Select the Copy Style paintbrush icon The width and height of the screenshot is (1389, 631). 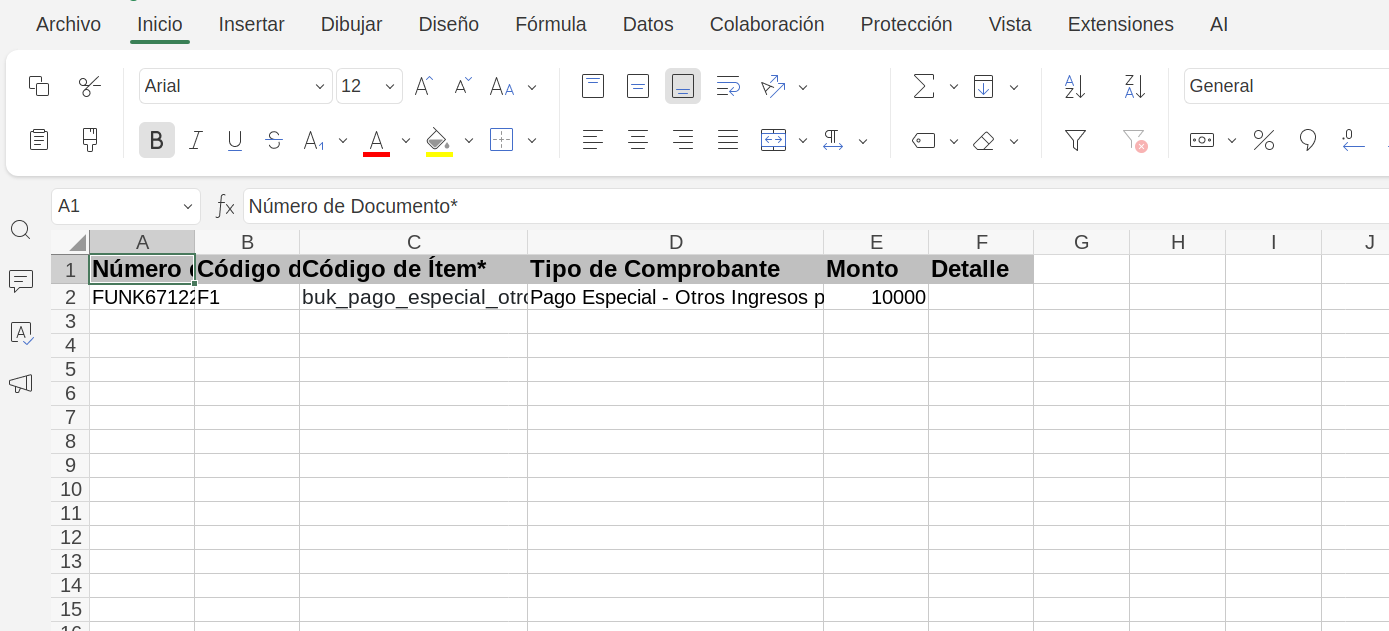click(x=90, y=140)
